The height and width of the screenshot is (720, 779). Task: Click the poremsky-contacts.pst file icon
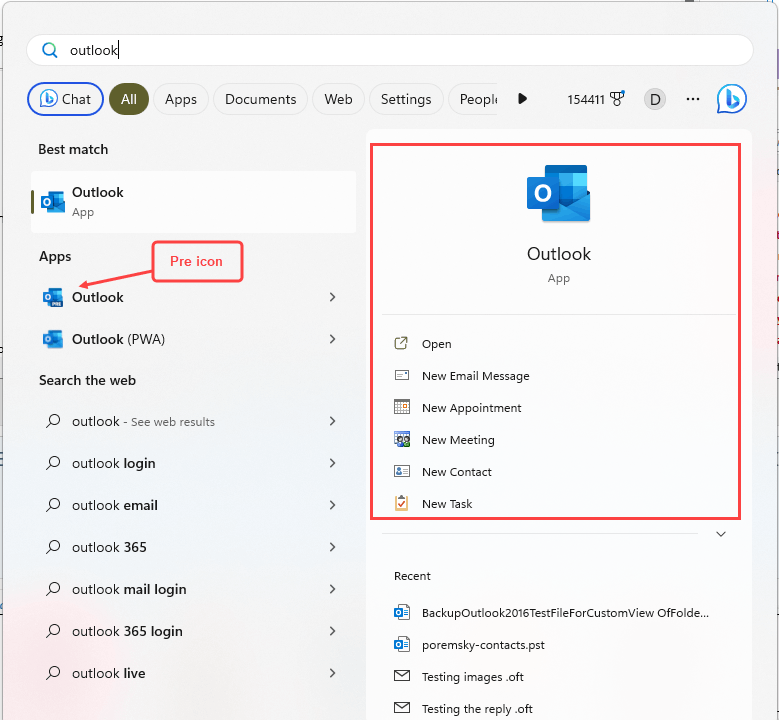pyautogui.click(x=401, y=644)
